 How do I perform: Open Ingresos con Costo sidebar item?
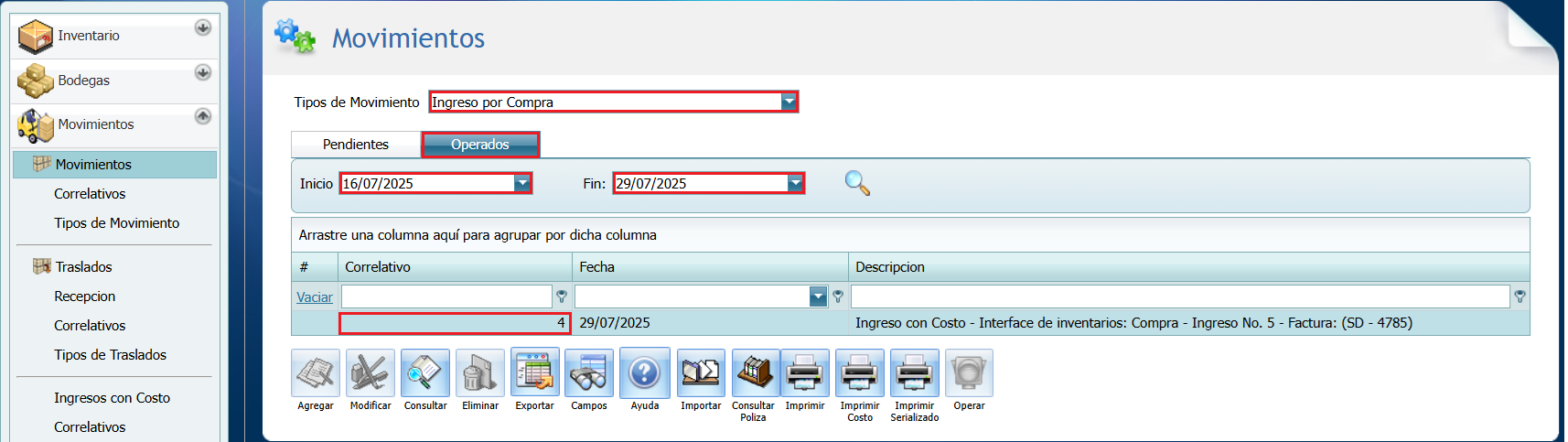(x=112, y=398)
